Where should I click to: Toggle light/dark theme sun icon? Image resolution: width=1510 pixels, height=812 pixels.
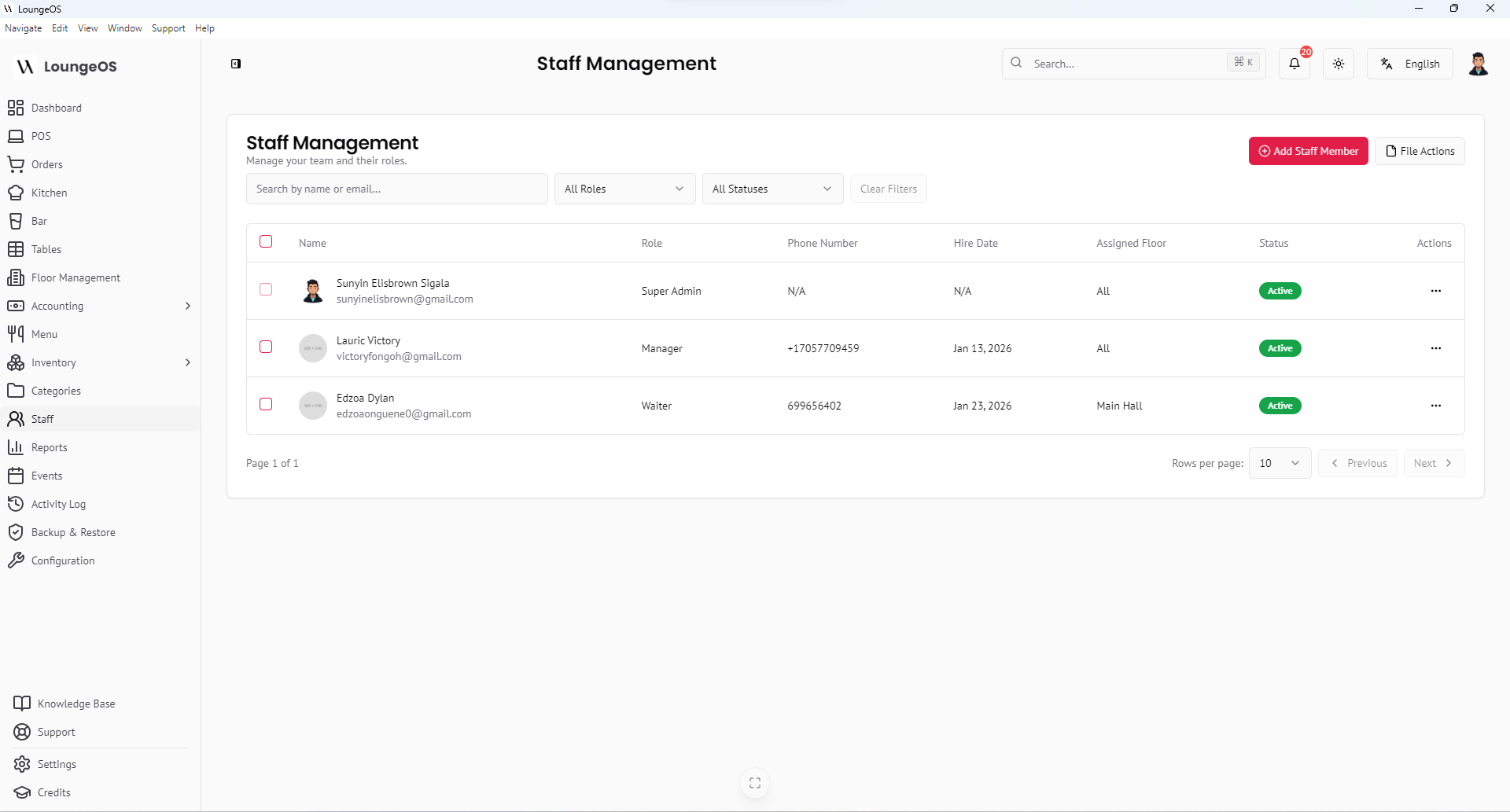pyautogui.click(x=1338, y=64)
